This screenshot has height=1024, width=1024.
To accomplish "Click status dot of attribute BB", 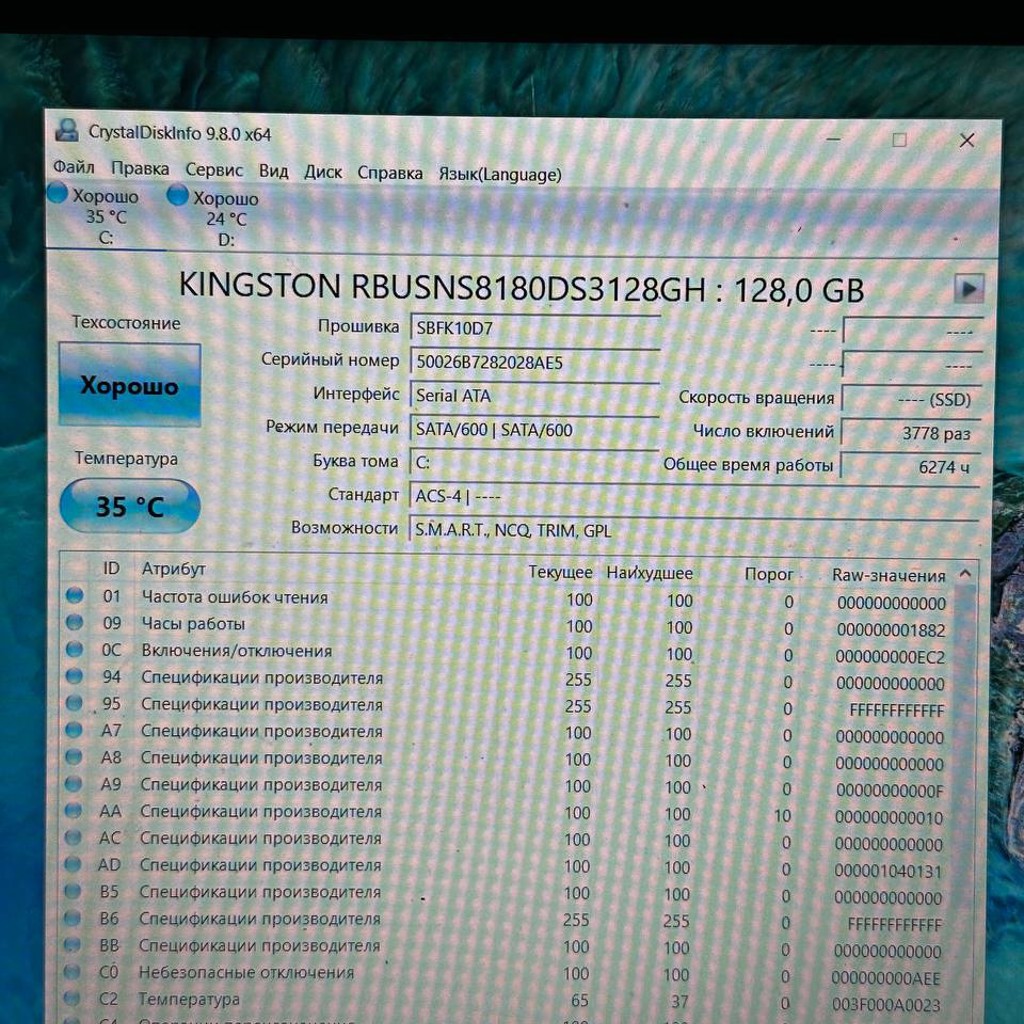I will click(x=72, y=944).
